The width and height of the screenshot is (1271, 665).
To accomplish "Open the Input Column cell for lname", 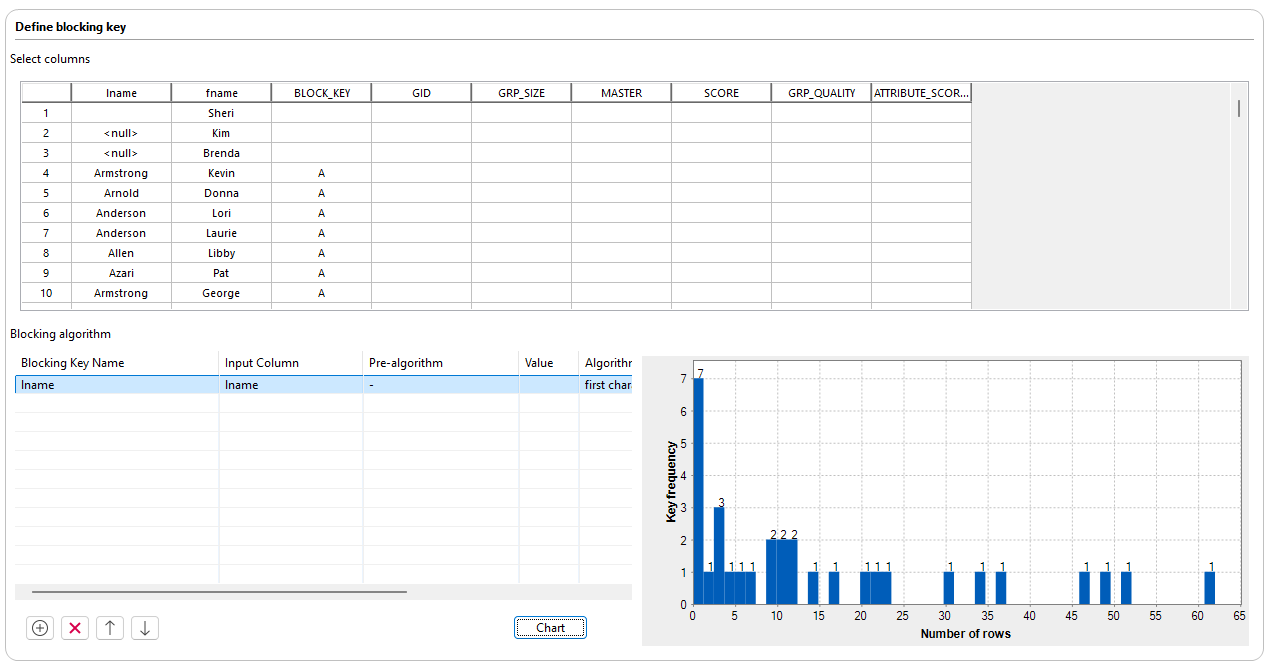I will click(x=290, y=385).
